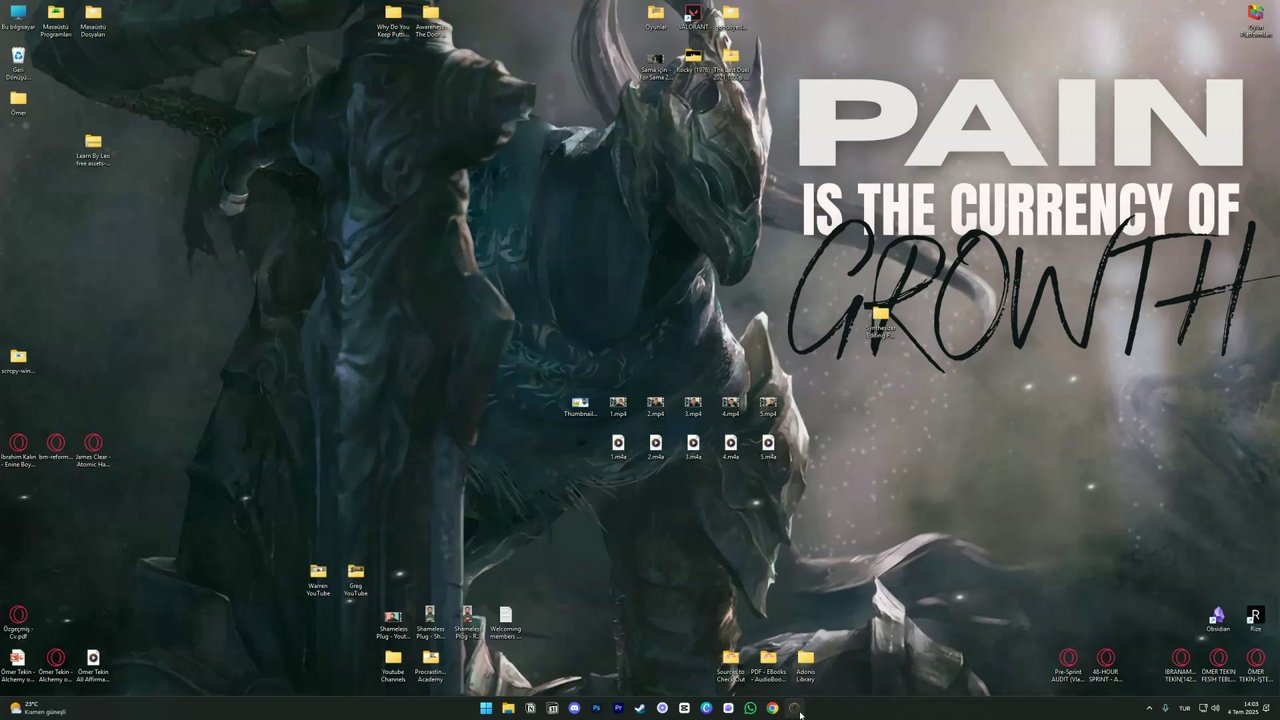Image resolution: width=1280 pixels, height=720 pixels.
Task: Open the Geri Dönüşüm recycle bin
Action: [x=18, y=63]
